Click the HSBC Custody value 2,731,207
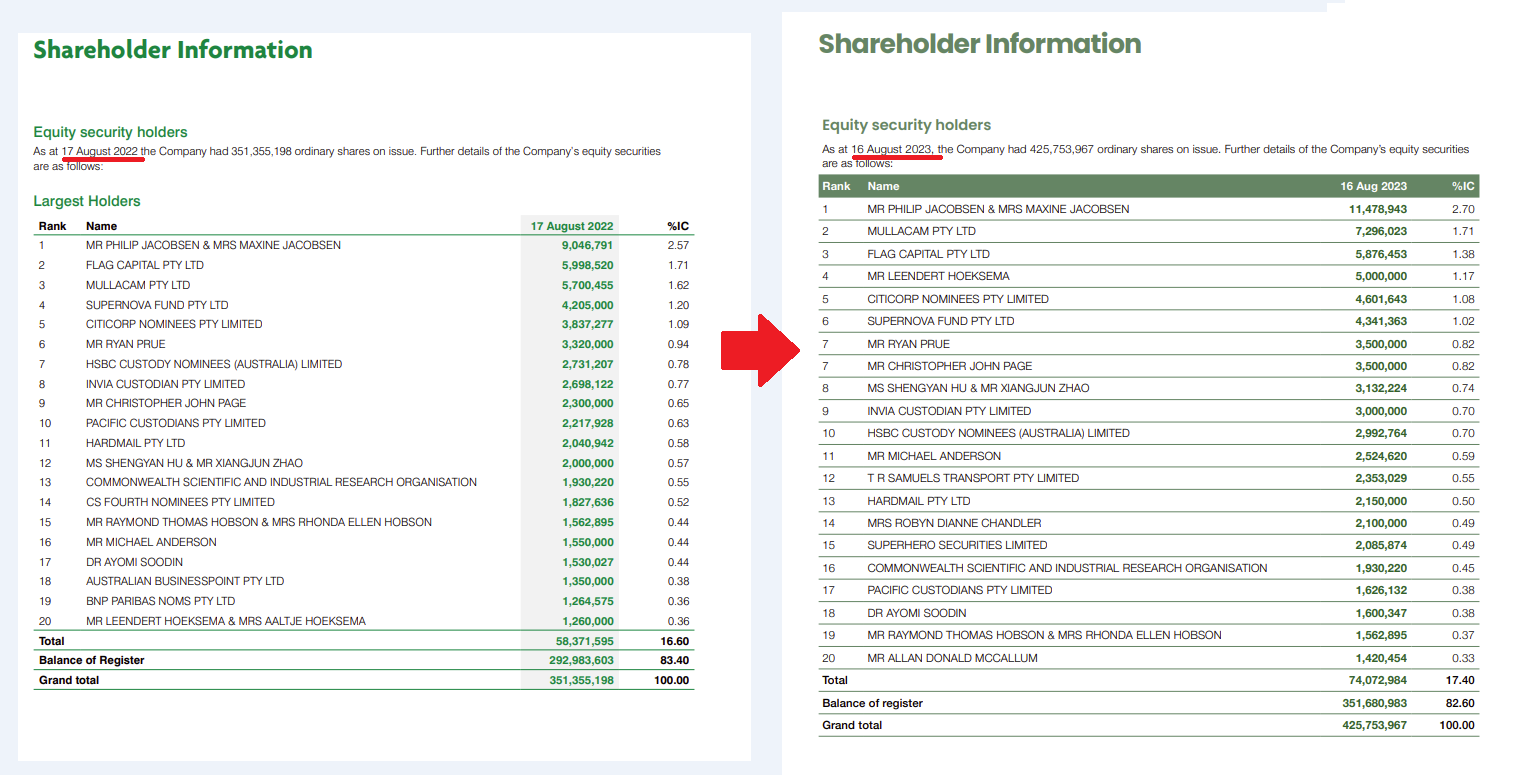This screenshot has height=775, width=1519. click(x=588, y=364)
